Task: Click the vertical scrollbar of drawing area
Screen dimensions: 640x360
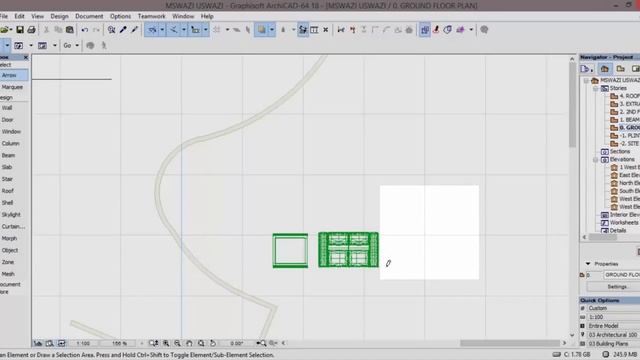Action: point(572,106)
